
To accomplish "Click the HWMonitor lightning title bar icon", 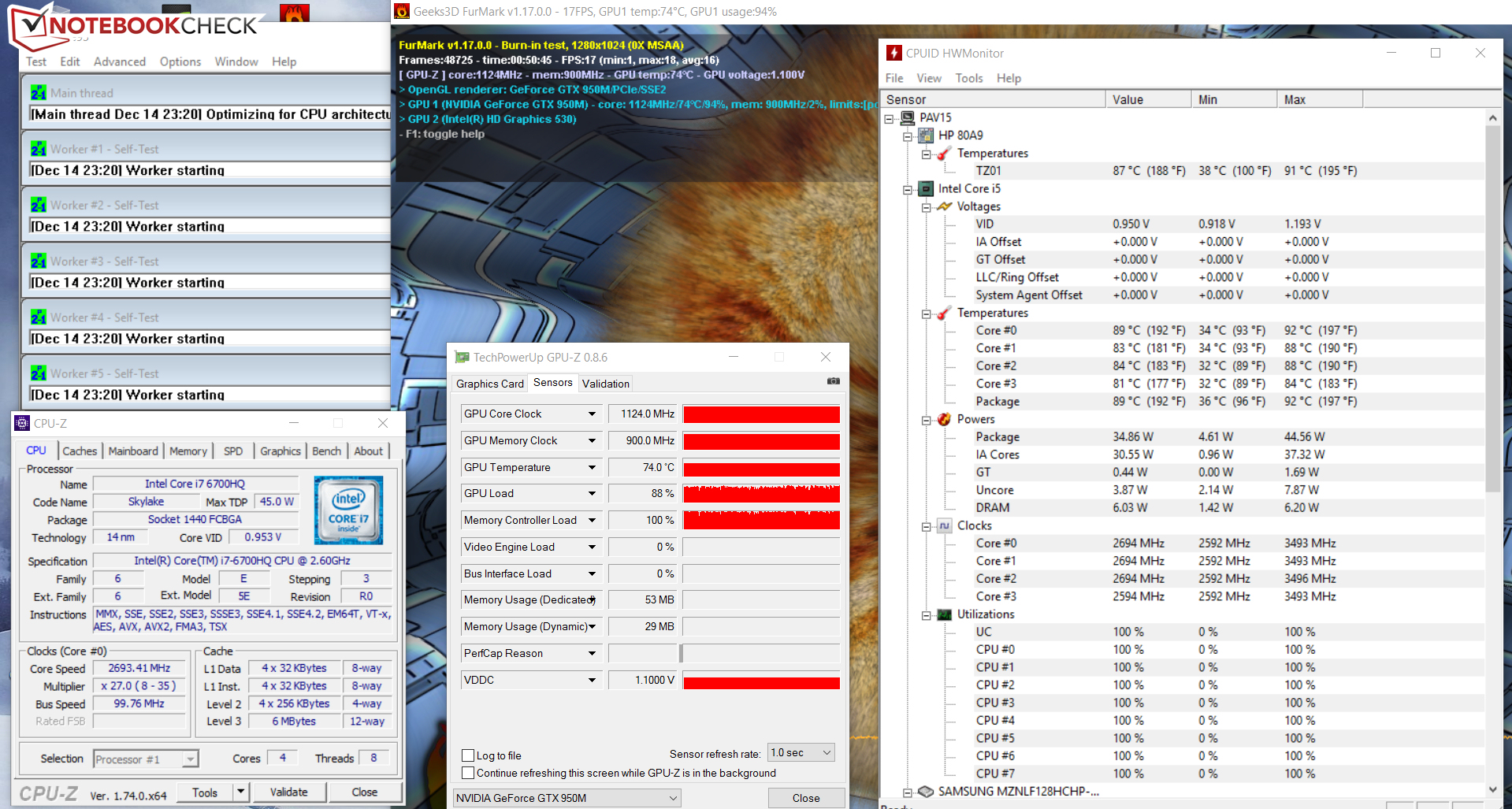I will click(893, 53).
